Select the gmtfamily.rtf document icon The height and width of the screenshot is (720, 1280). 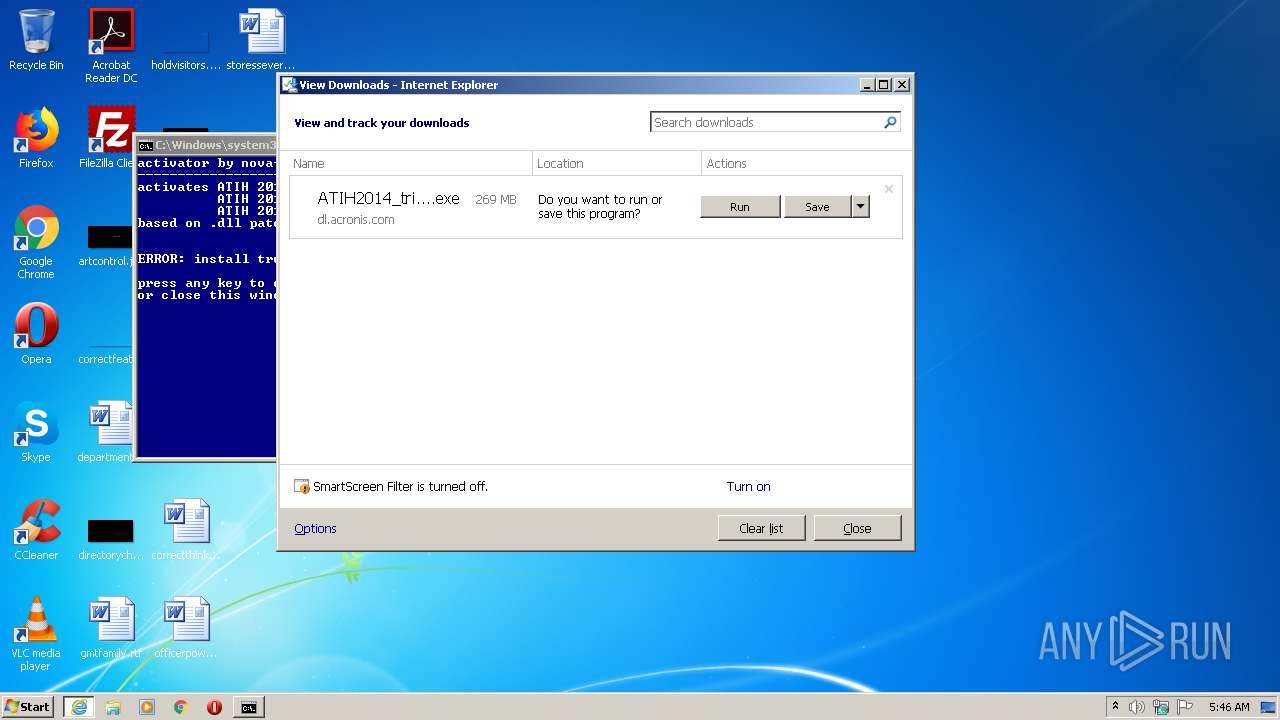tap(111, 628)
